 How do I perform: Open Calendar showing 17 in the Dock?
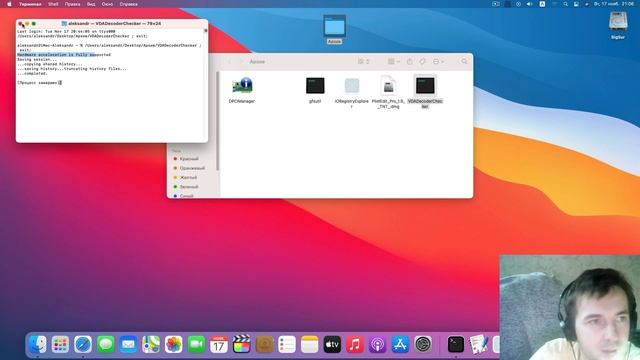219,344
